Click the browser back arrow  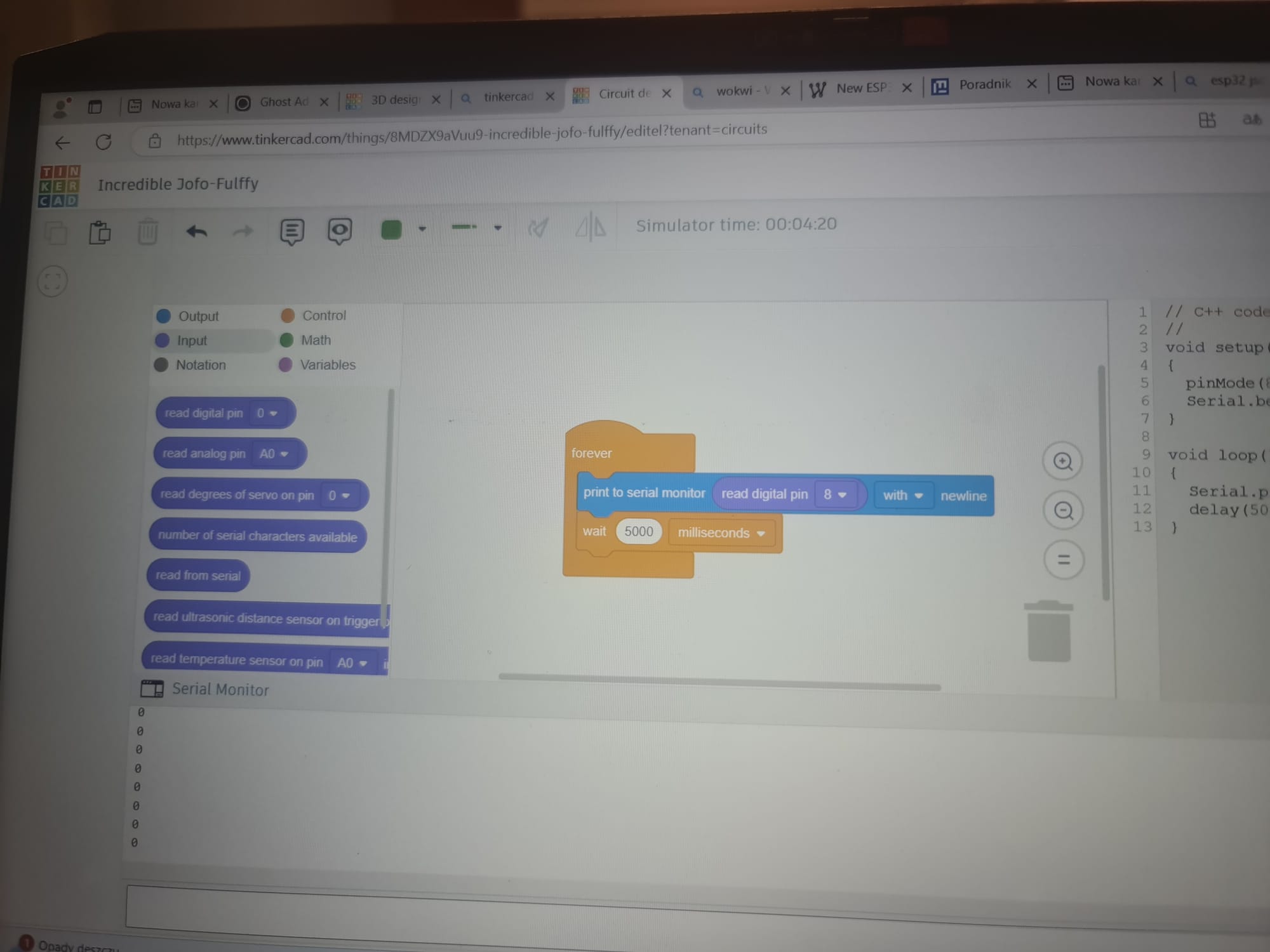point(62,143)
